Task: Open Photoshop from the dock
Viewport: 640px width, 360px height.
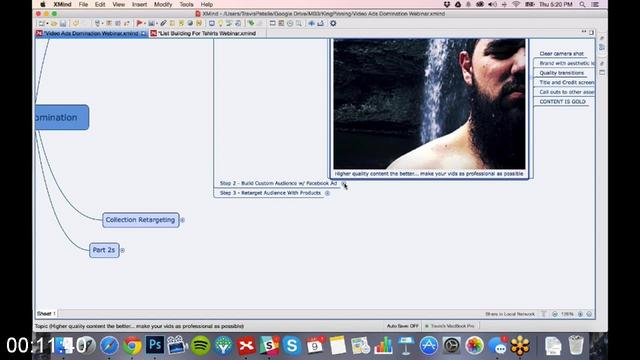Action: [155, 346]
